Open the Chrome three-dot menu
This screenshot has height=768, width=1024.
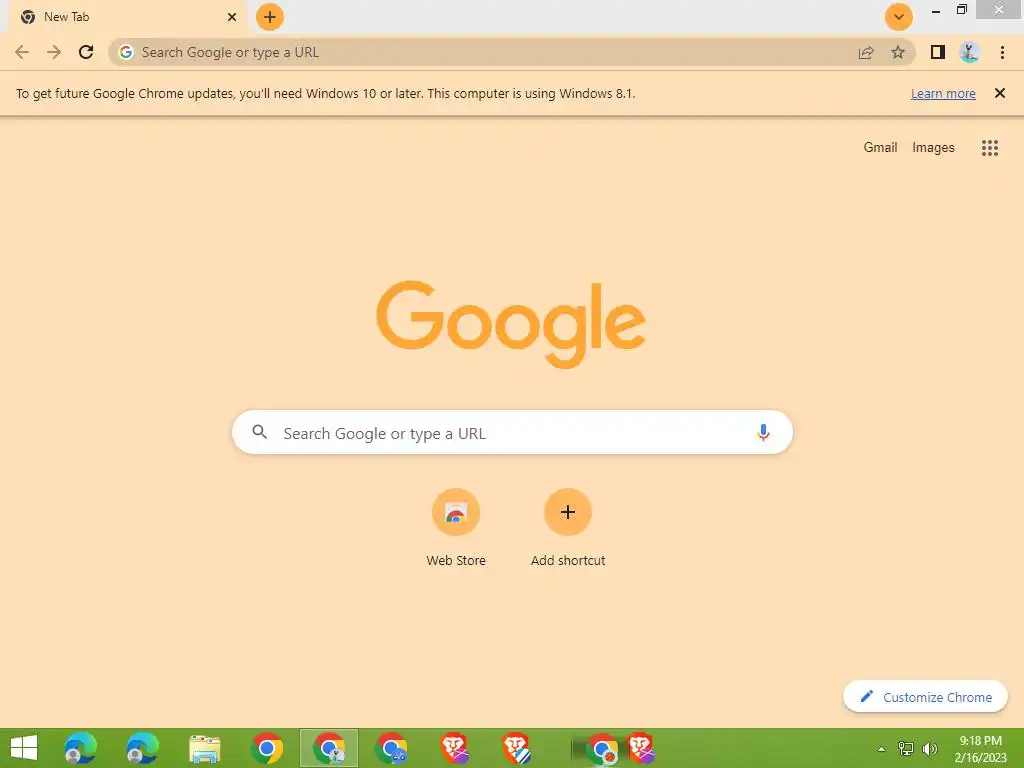coord(1002,52)
